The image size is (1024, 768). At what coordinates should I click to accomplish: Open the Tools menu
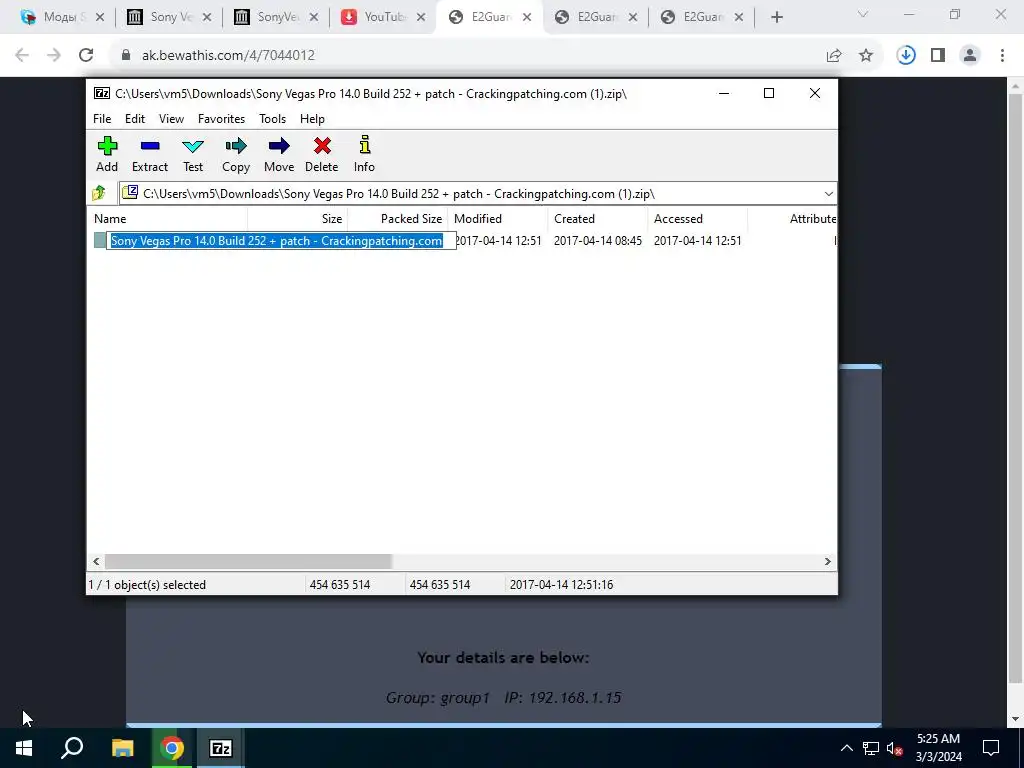pos(272,119)
